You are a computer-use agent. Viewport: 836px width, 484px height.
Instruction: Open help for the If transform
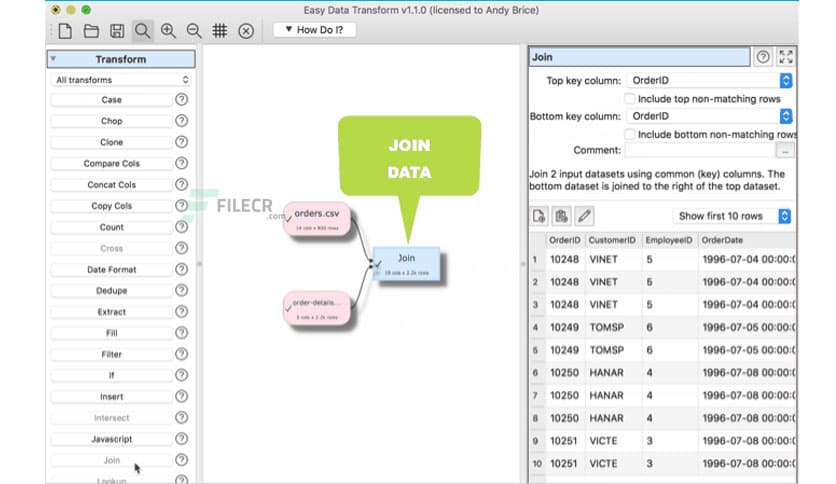[x=182, y=375]
